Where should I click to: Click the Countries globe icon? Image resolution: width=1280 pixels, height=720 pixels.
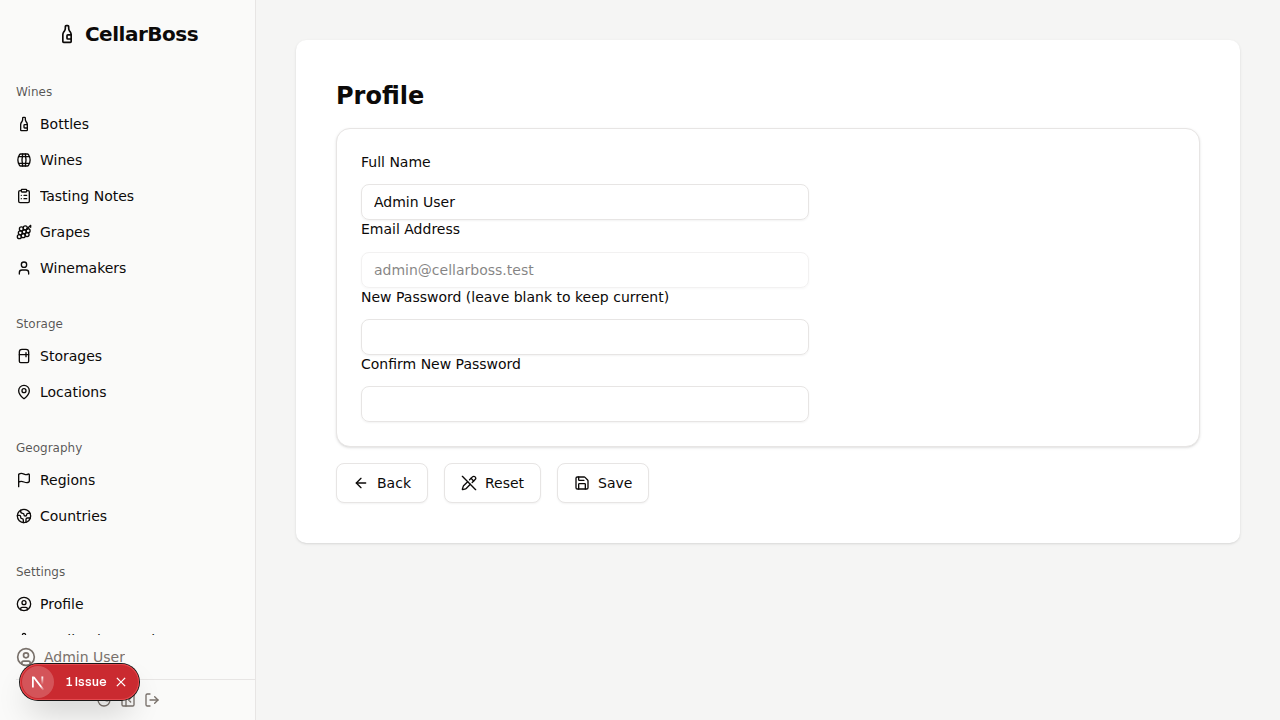point(24,516)
